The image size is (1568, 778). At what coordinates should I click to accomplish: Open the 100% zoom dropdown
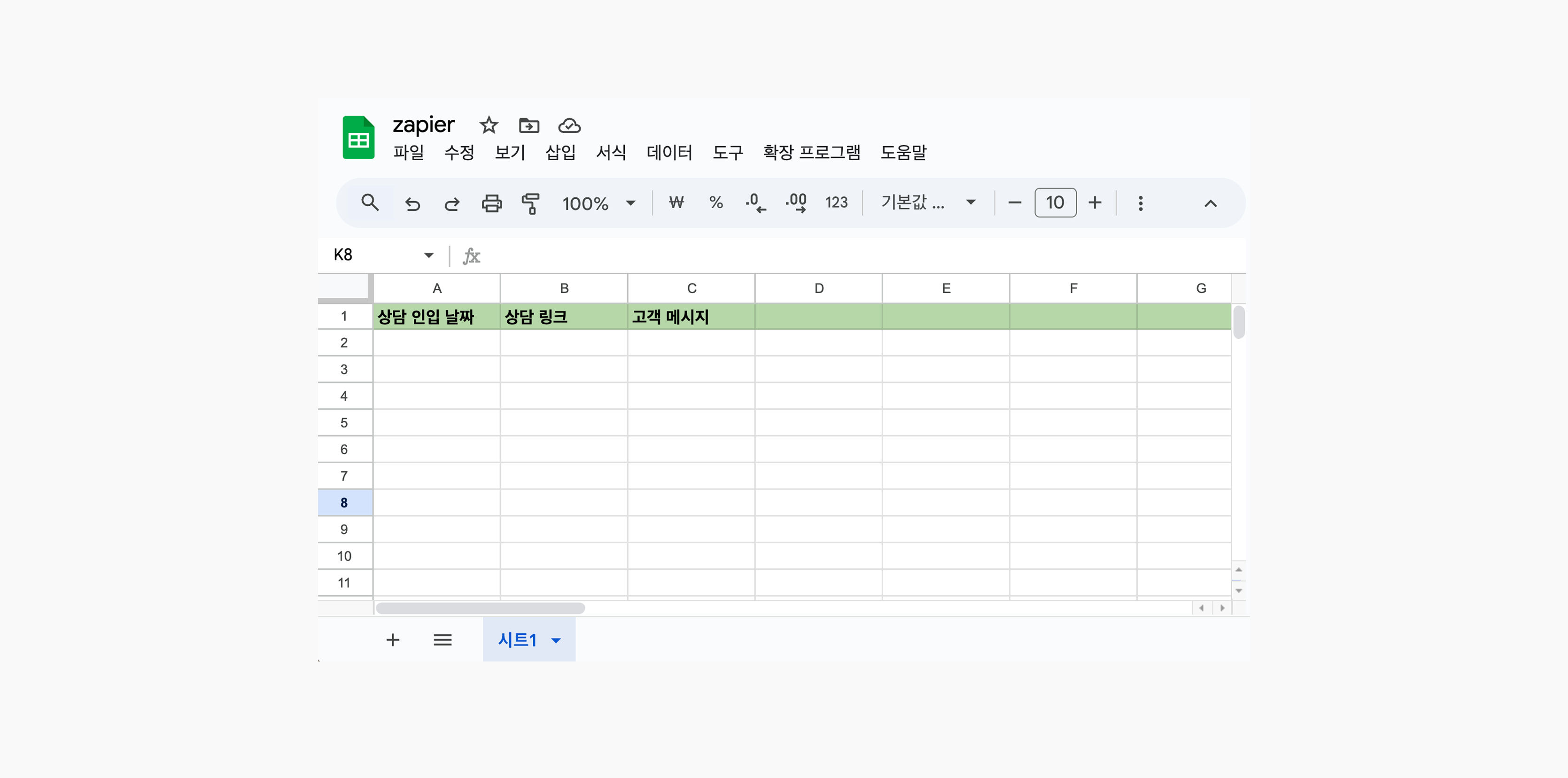(630, 203)
